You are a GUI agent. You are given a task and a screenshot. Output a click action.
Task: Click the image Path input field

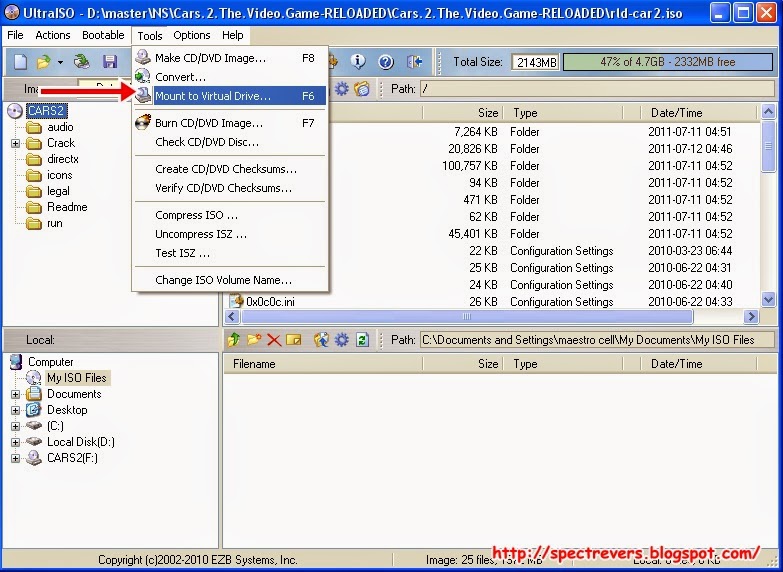(x=598, y=89)
